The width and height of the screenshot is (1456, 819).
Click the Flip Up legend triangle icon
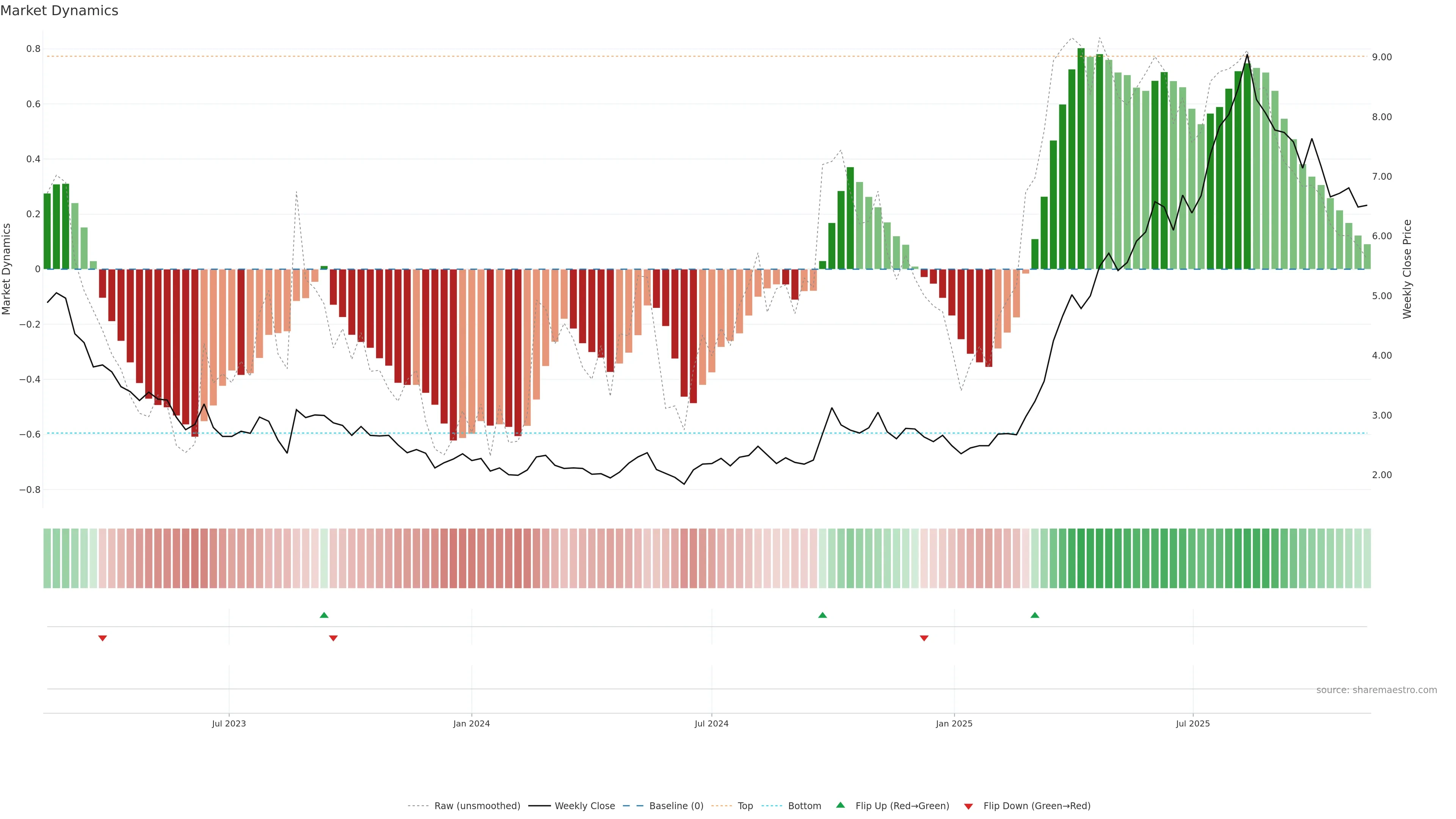pyautogui.click(x=841, y=805)
